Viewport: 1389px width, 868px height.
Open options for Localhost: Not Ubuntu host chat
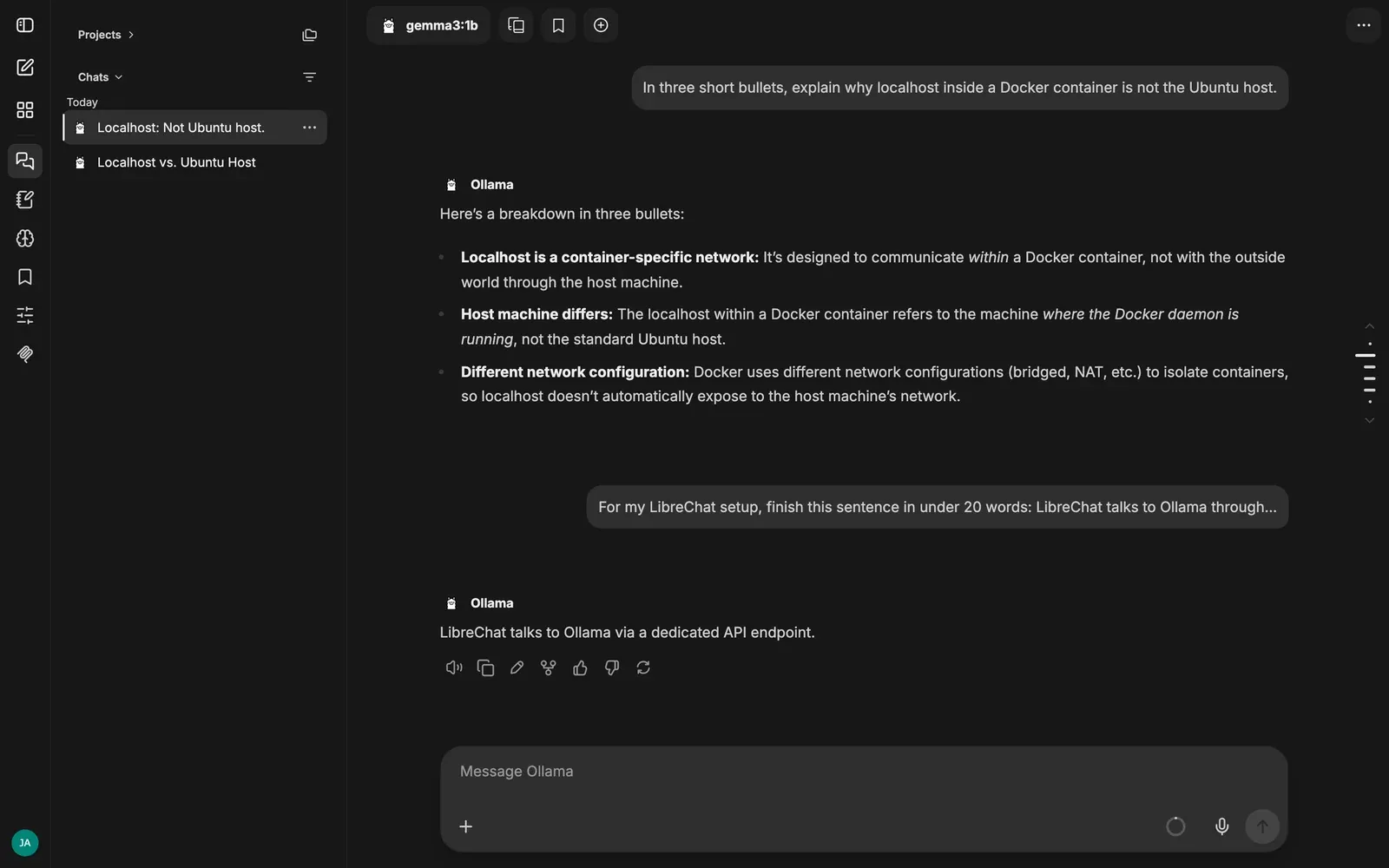point(309,128)
